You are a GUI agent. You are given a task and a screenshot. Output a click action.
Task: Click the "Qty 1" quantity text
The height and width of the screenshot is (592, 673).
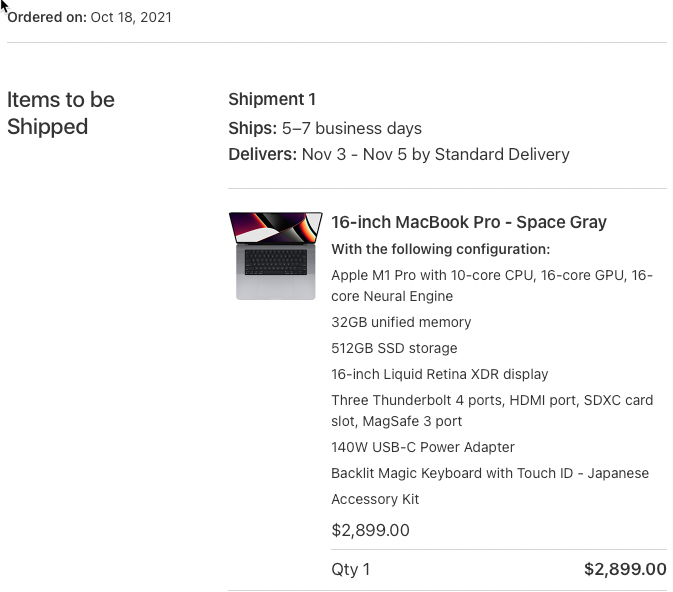(x=350, y=569)
